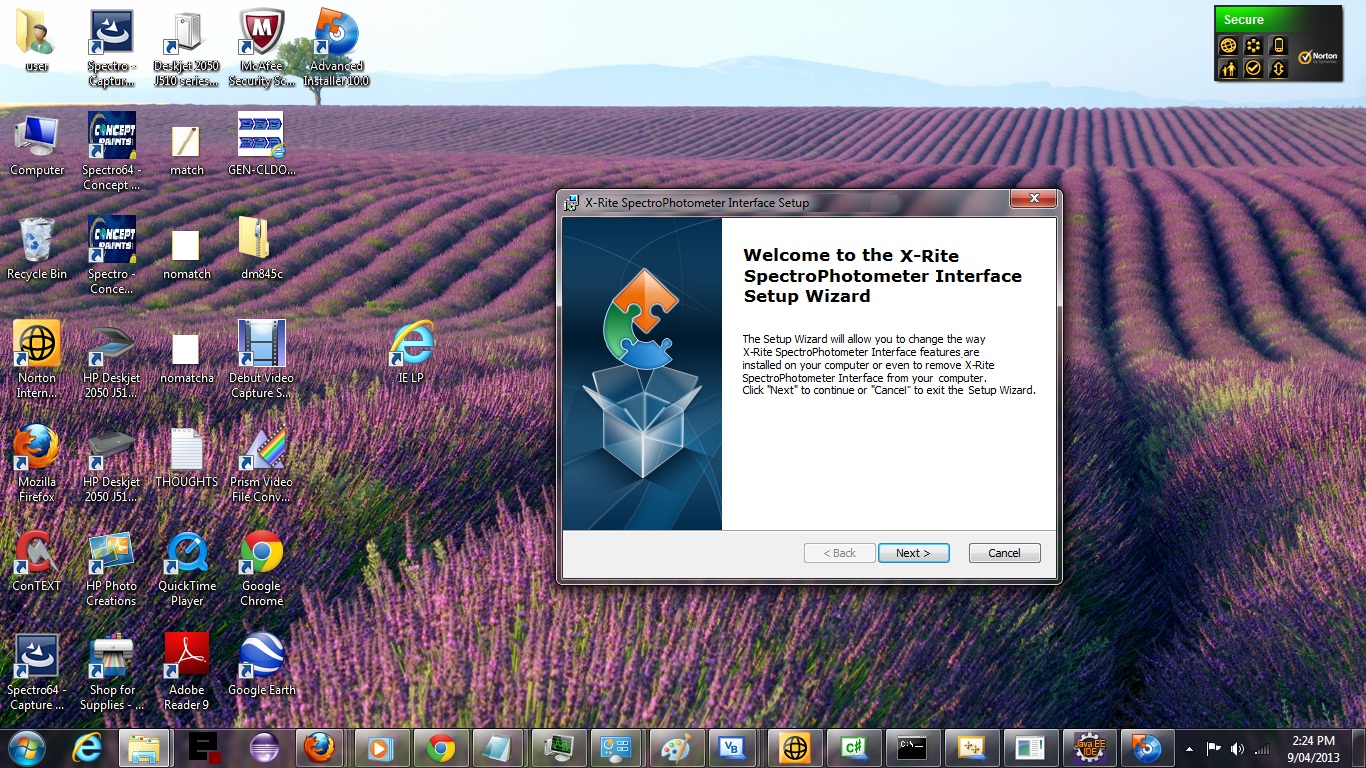1366x768 pixels.
Task: Cancel the X-Rite SpectroPhotometer setup
Action: (1004, 553)
